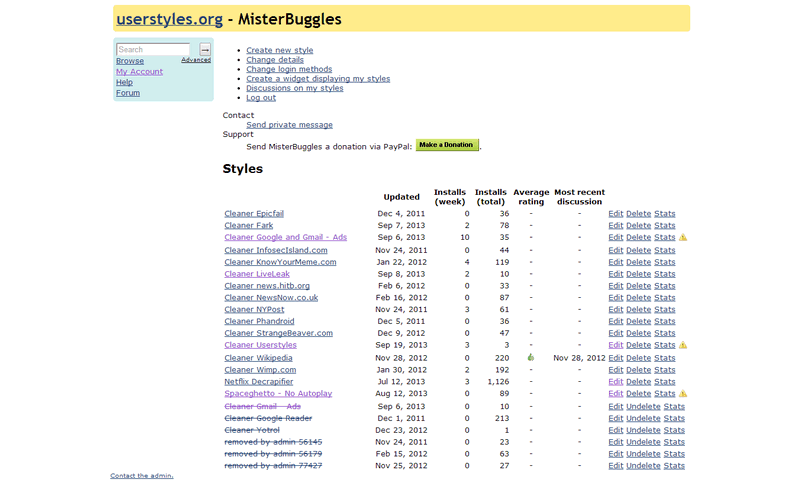800x485 pixels.
Task: Click Log out link
Action: click(261, 97)
